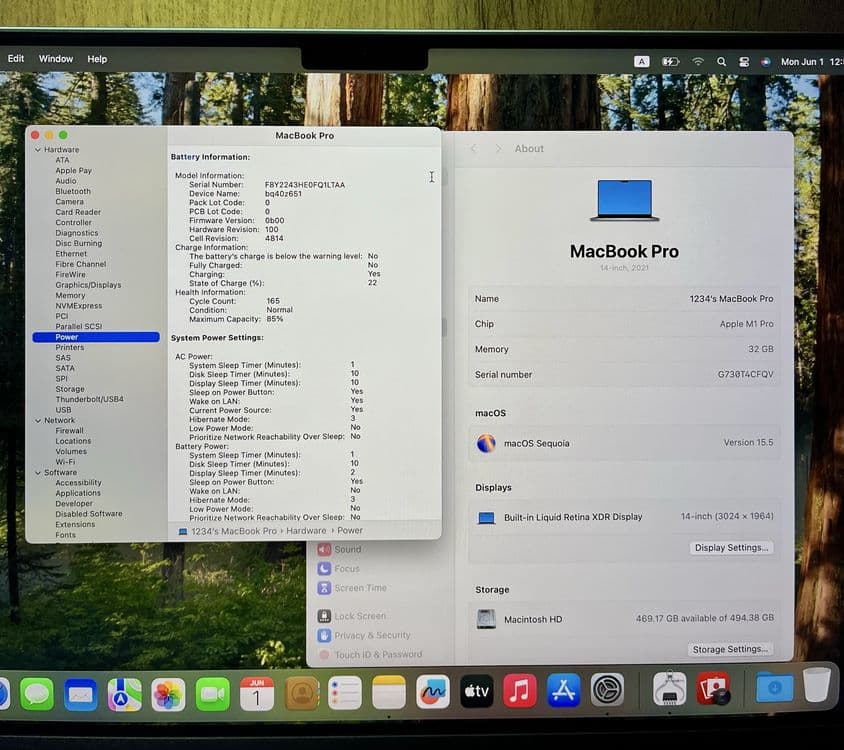Click the Storage Settings... button
This screenshot has height=750, width=844.
[x=730, y=649]
